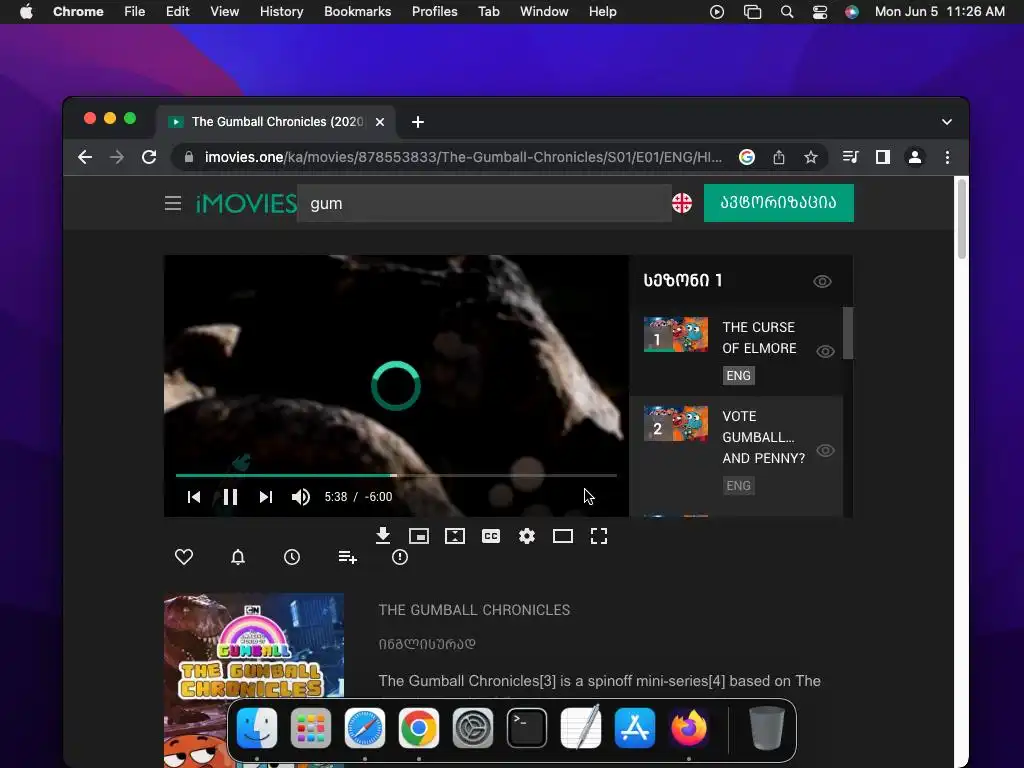Image resolution: width=1024 pixels, height=768 pixels.
Task: Open player settings gear
Action: 526,536
